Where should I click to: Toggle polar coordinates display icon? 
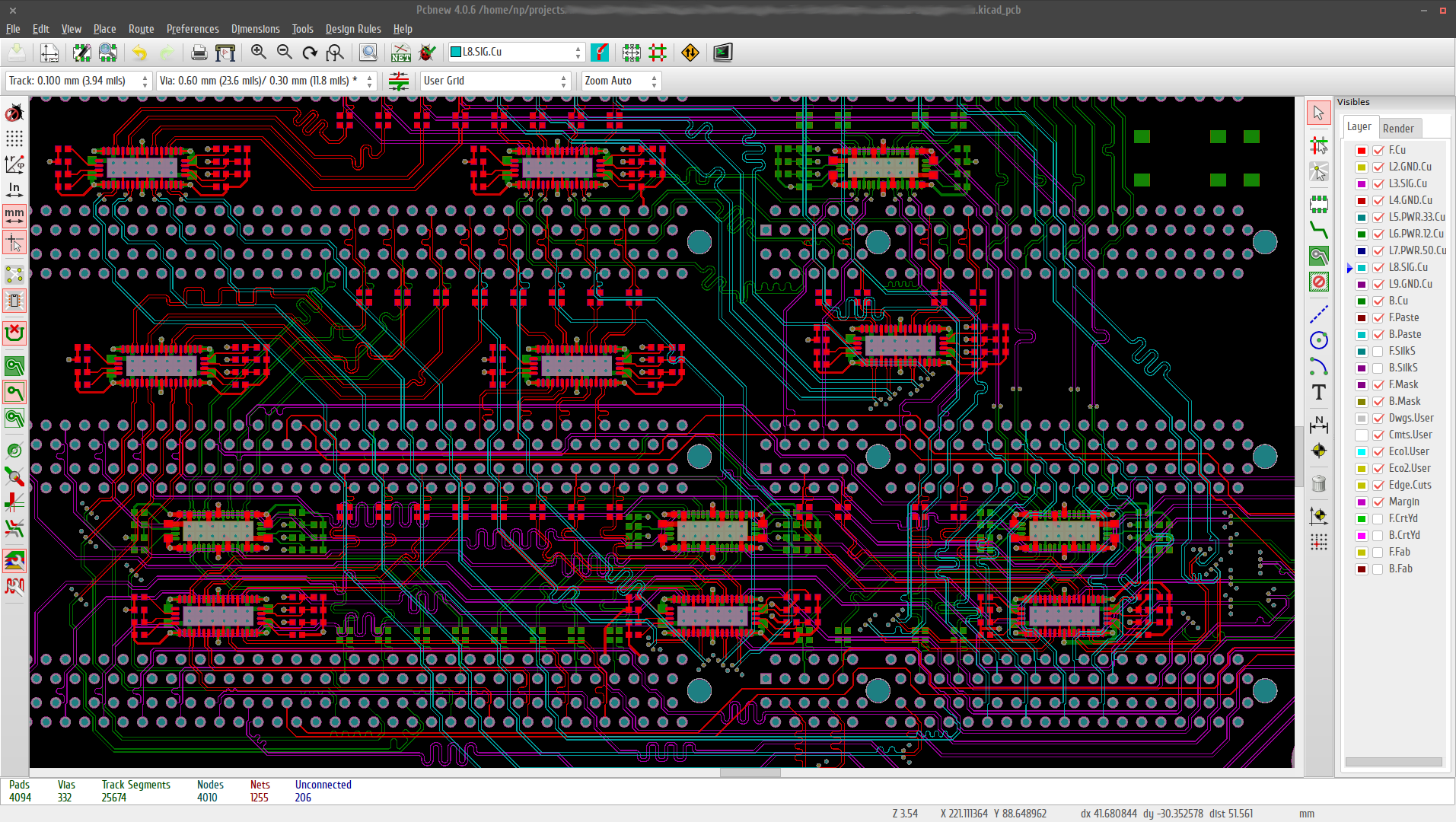[14, 164]
